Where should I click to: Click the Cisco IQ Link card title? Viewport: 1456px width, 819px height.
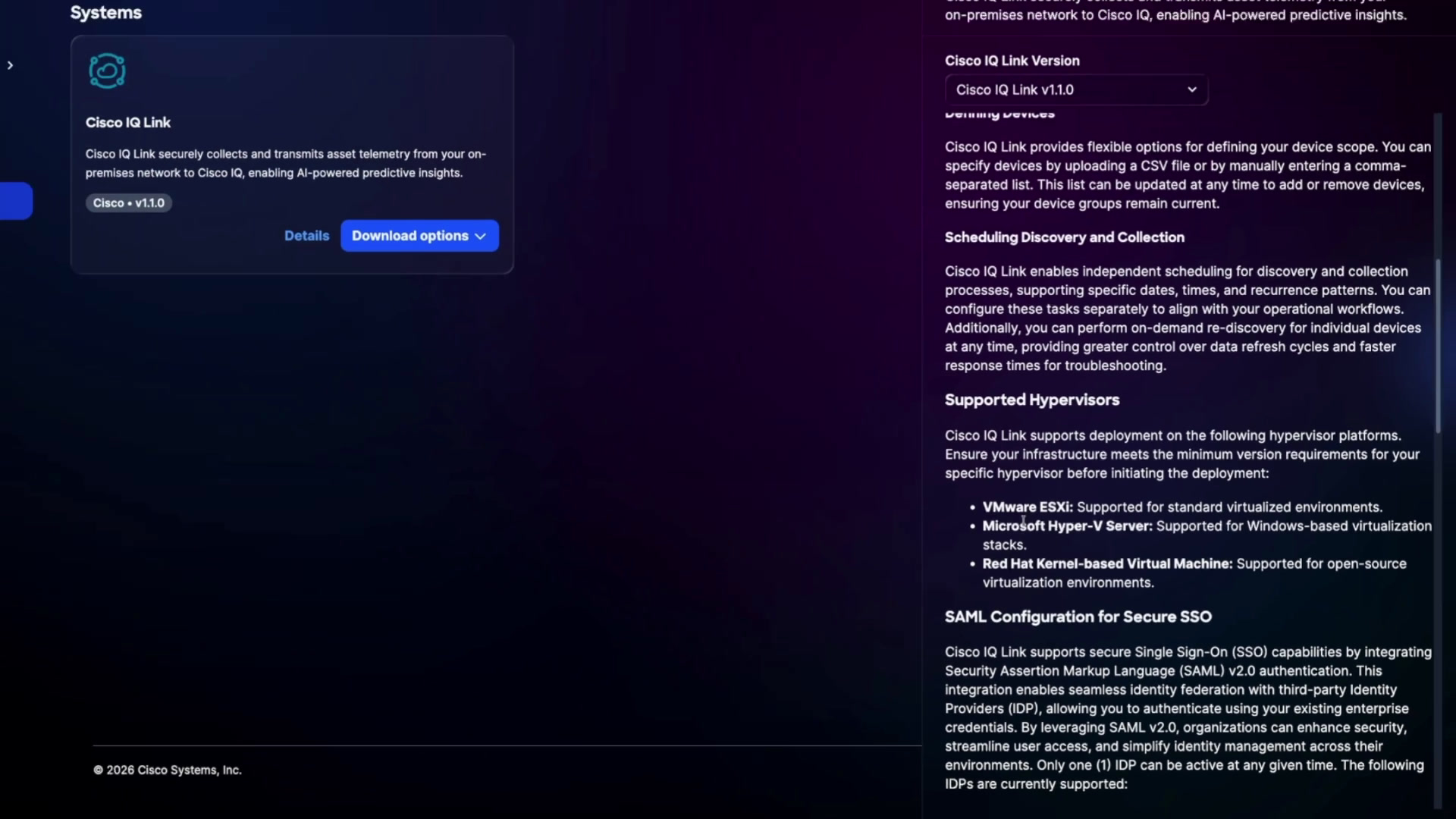(x=128, y=123)
